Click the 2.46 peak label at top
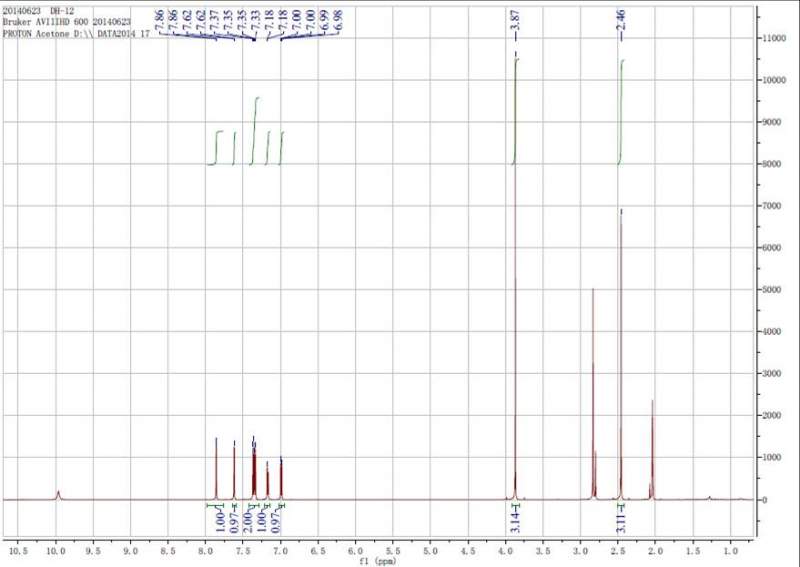The height and width of the screenshot is (567, 800). click(x=621, y=20)
